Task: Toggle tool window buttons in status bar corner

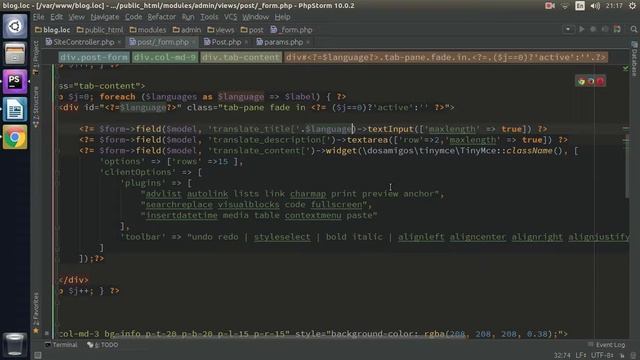Action: point(38,356)
